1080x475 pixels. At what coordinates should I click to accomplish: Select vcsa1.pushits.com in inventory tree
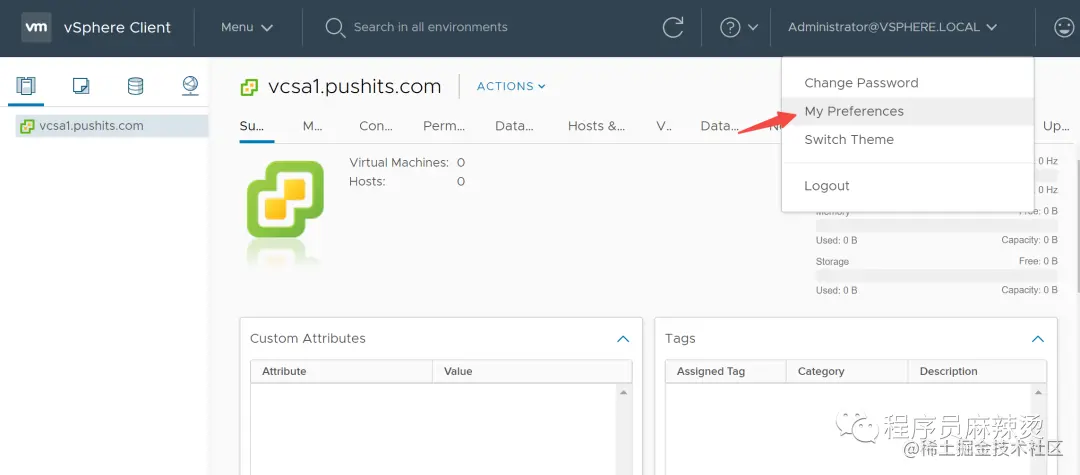(x=112, y=126)
